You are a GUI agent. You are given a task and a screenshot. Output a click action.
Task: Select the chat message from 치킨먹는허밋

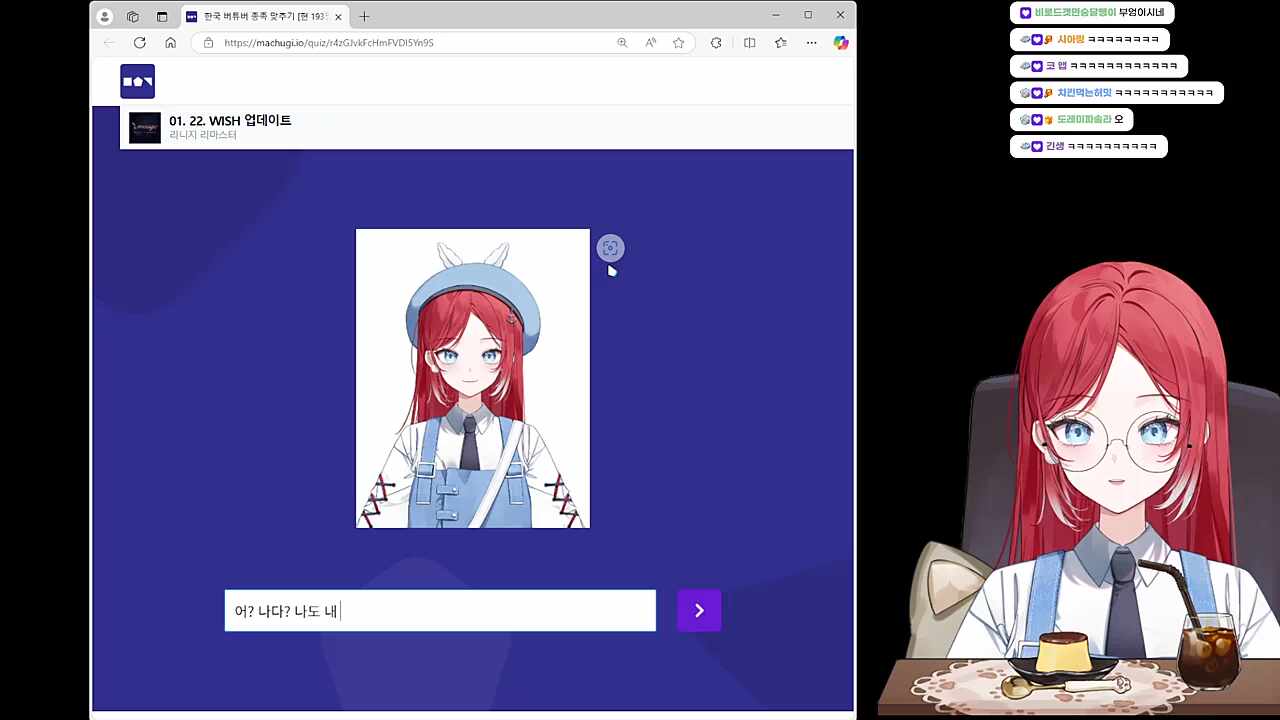[x=1116, y=93]
